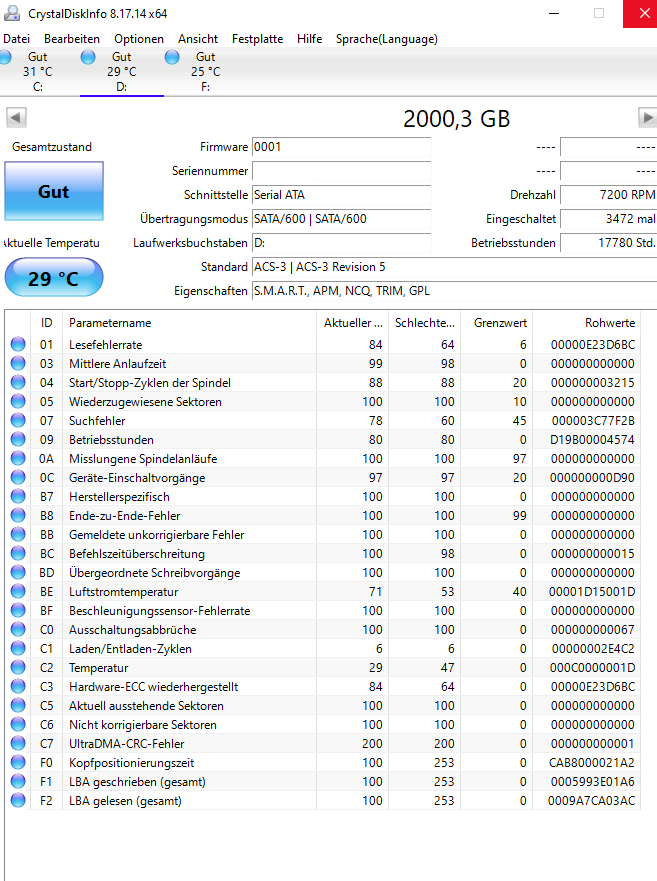Image resolution: width=657 pixels, height=881 pixels.
Task: Click status icon for Hardware-ECC wiederhergestellt
Action: pyautogui.click(x=18, y=686)
